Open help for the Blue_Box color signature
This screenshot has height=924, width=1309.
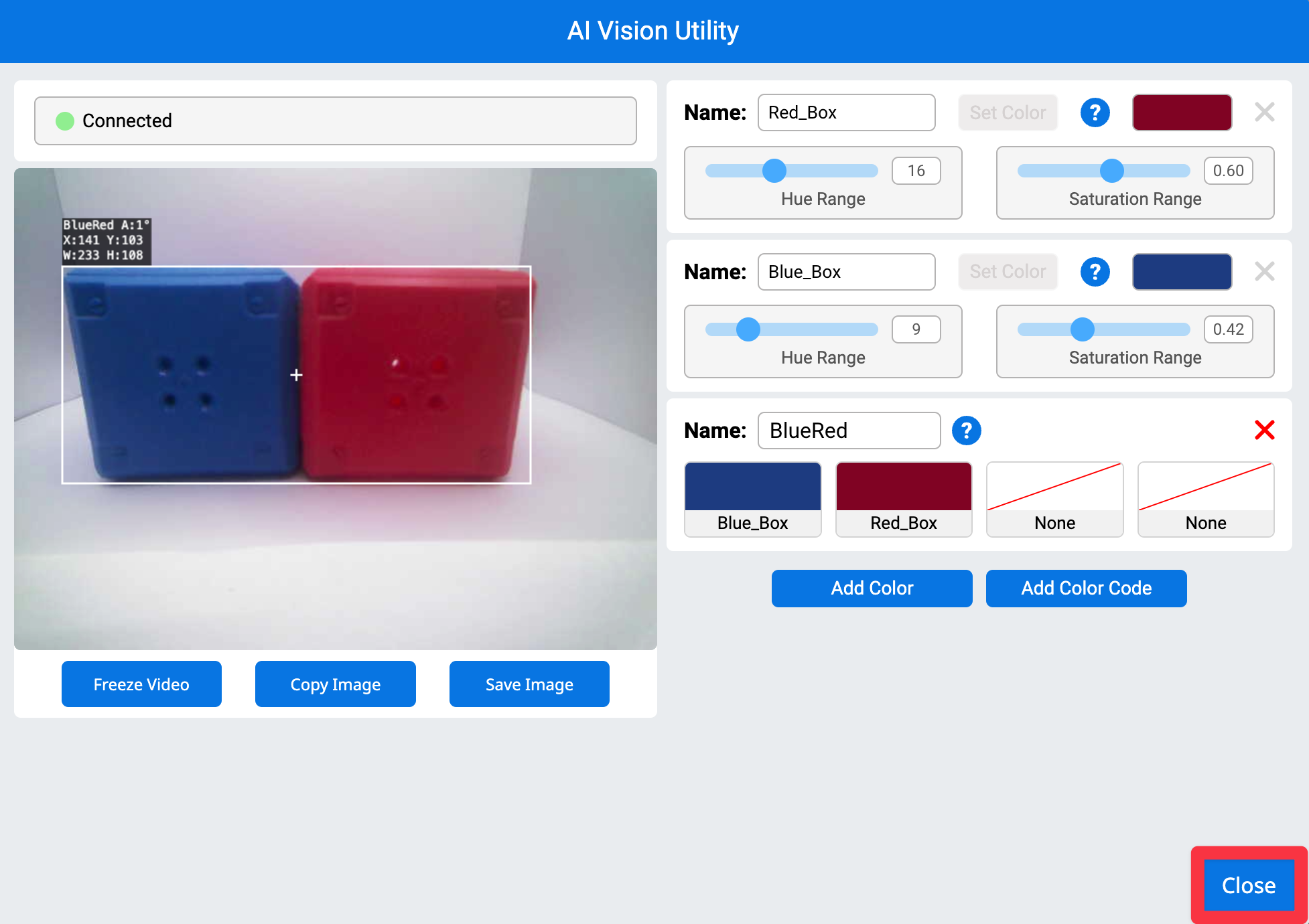point(1095,272)
